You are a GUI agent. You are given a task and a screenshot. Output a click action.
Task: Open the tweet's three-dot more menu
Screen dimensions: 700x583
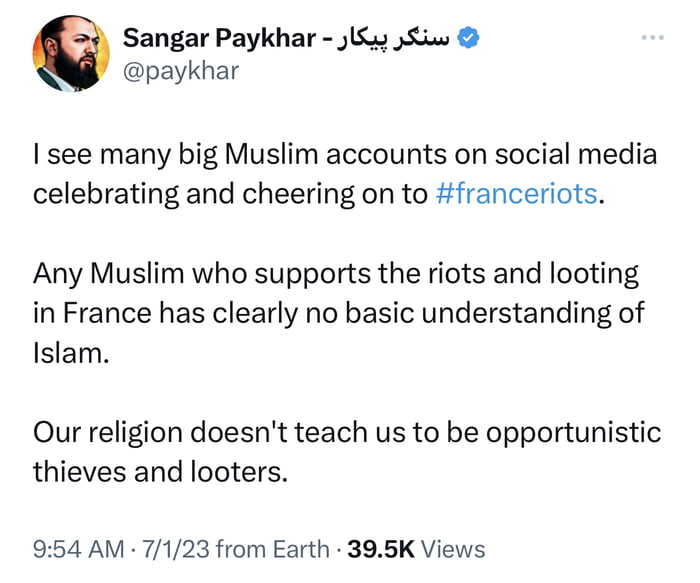coord(652,38)
